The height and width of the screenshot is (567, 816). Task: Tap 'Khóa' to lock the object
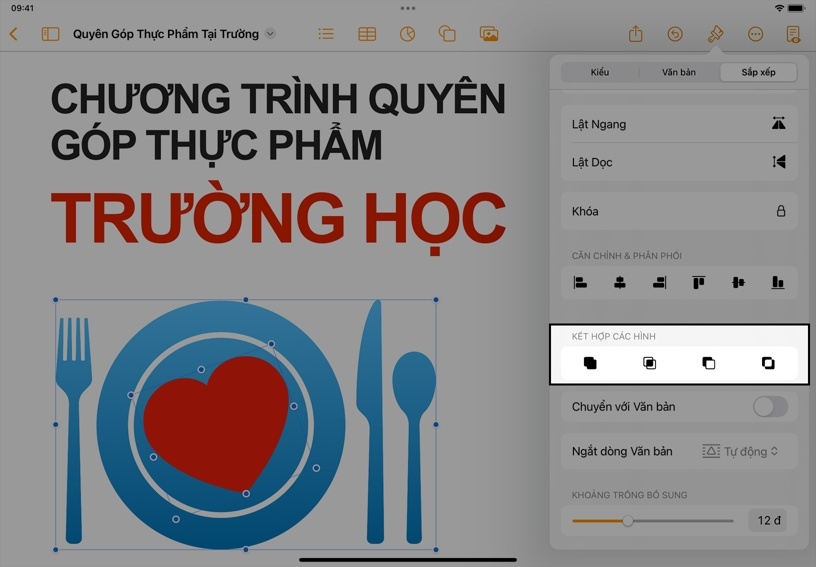click(x=679, y=211)
